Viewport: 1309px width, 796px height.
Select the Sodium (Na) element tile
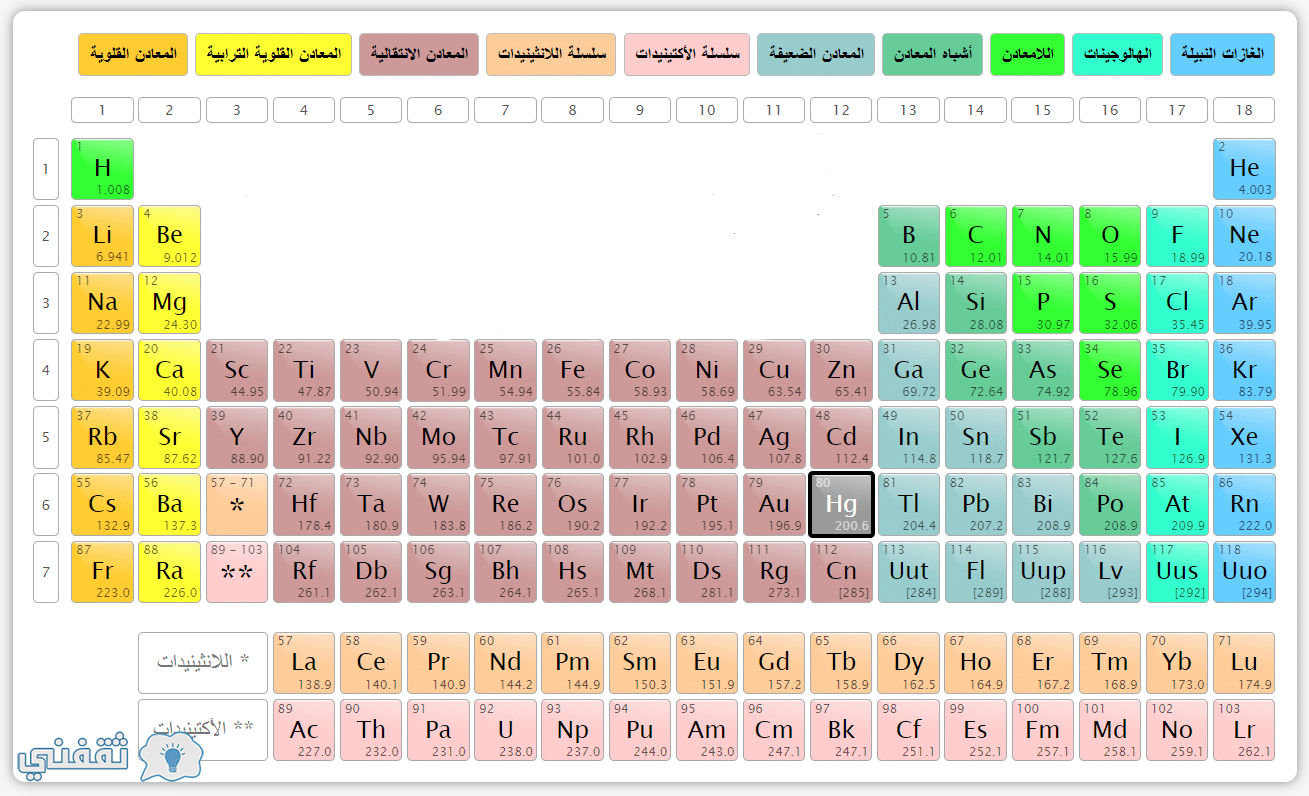(102, 302)
